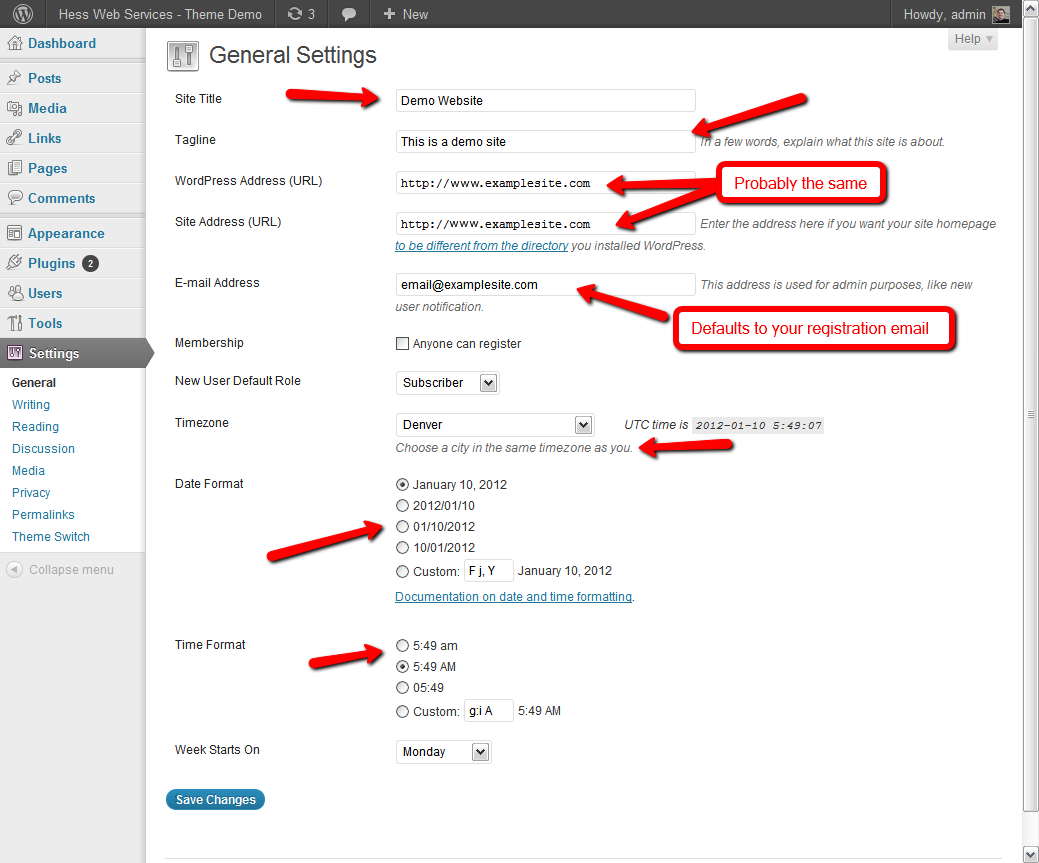Screen dimensions: 1039x863
Task: Click the custom time format text box
Action: point(488,711)
